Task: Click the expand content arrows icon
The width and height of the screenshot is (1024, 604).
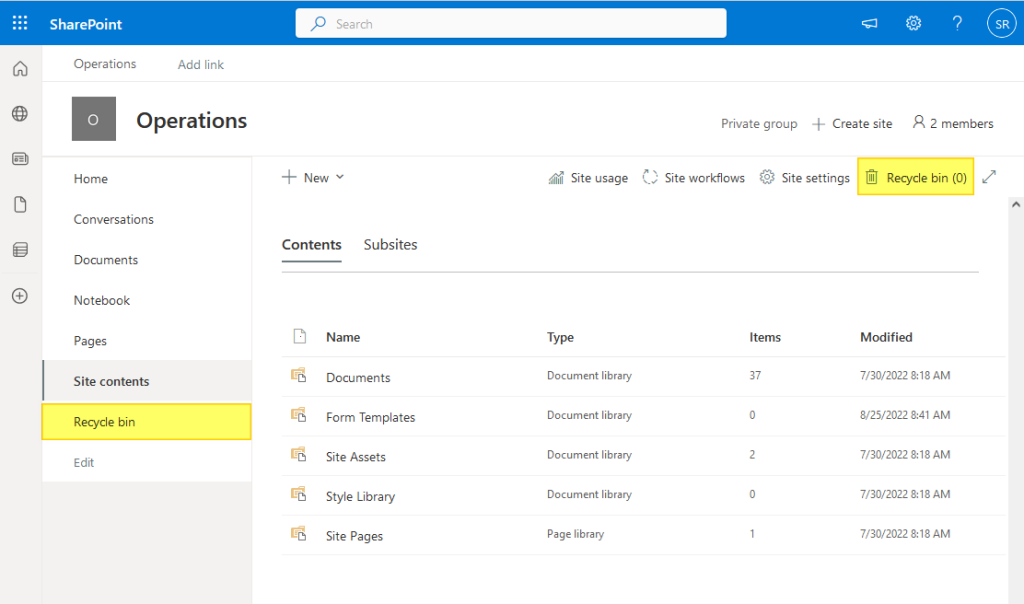Action: click(989, 177)
